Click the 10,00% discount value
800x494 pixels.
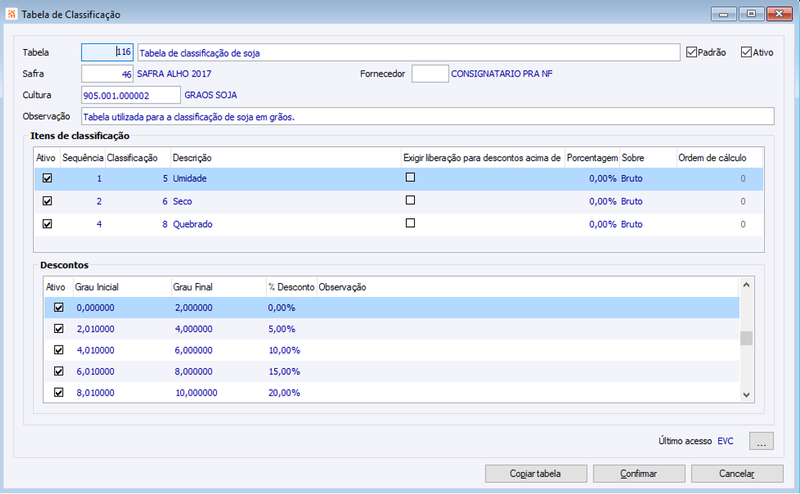[284, 351]
